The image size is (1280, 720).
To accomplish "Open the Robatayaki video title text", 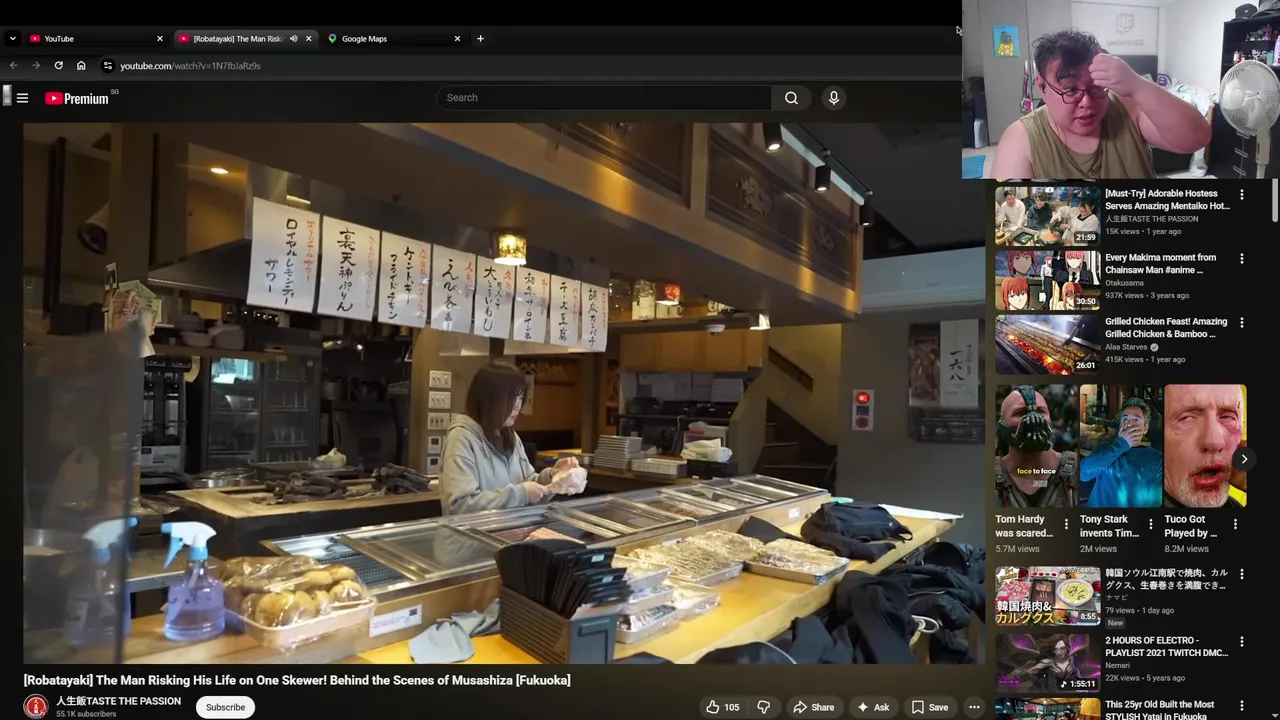I will [297, 680].
